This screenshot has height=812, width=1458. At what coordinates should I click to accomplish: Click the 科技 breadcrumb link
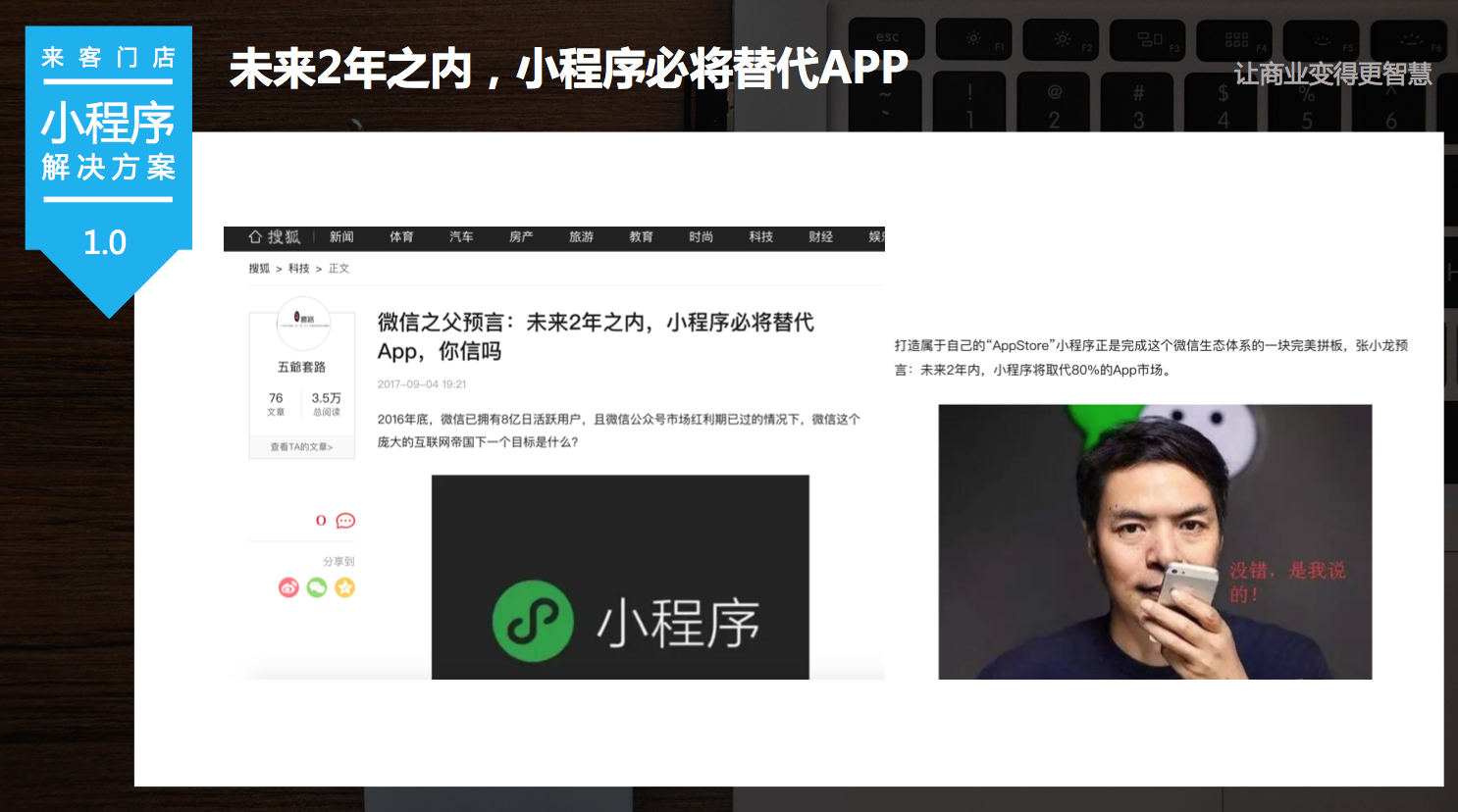click(299, 269)
